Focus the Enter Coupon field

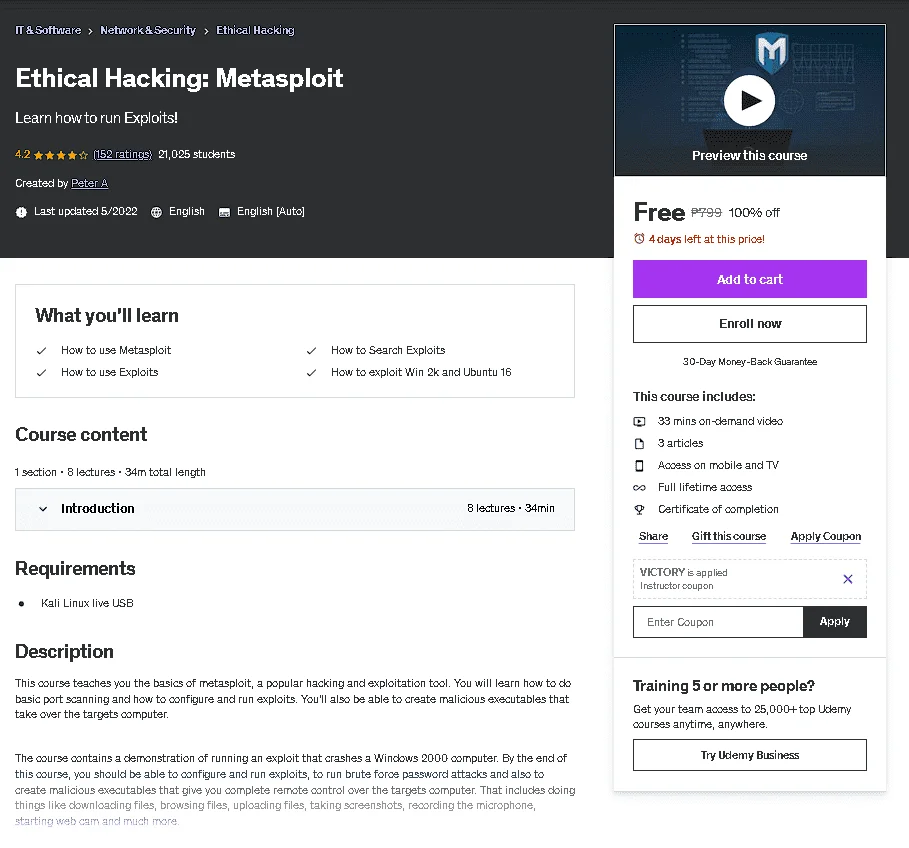pos(718,622)
